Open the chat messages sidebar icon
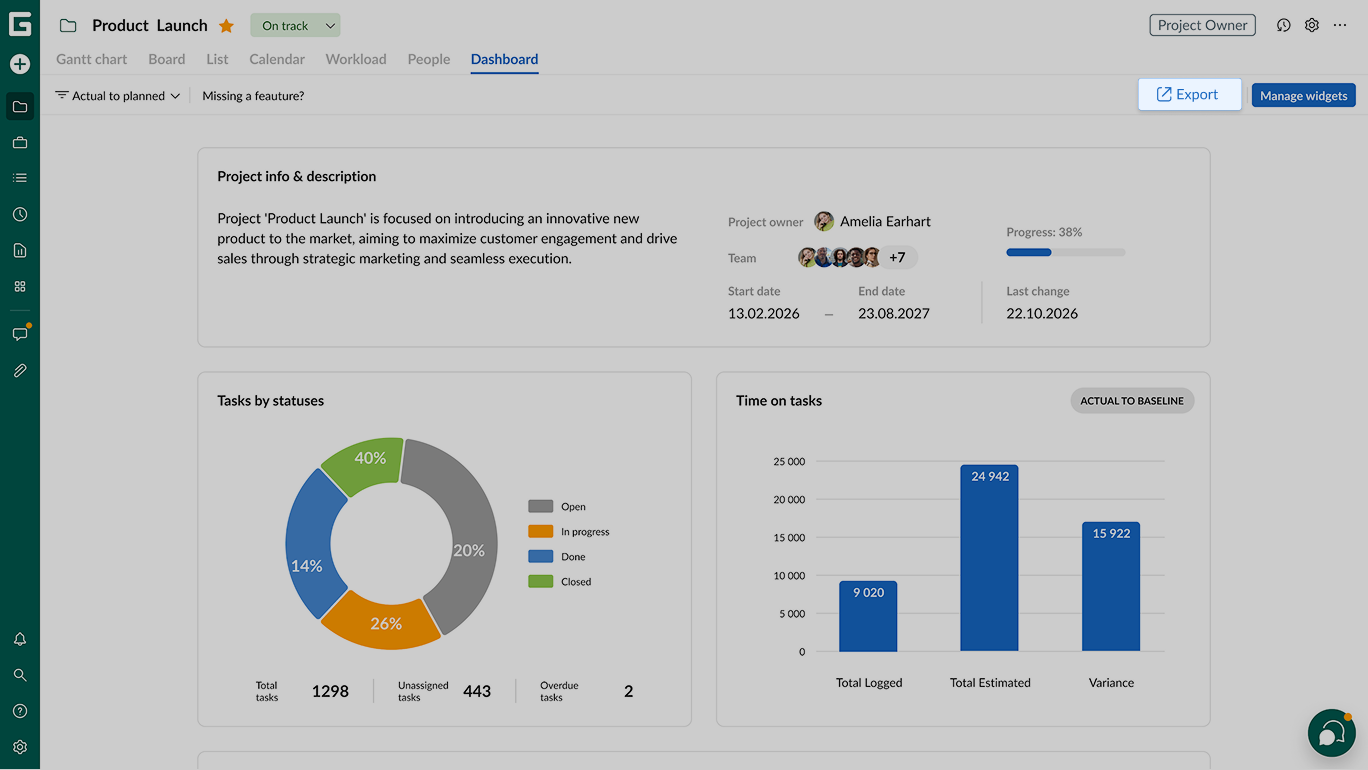The image size is (1368, 770). tap(20, 334)
